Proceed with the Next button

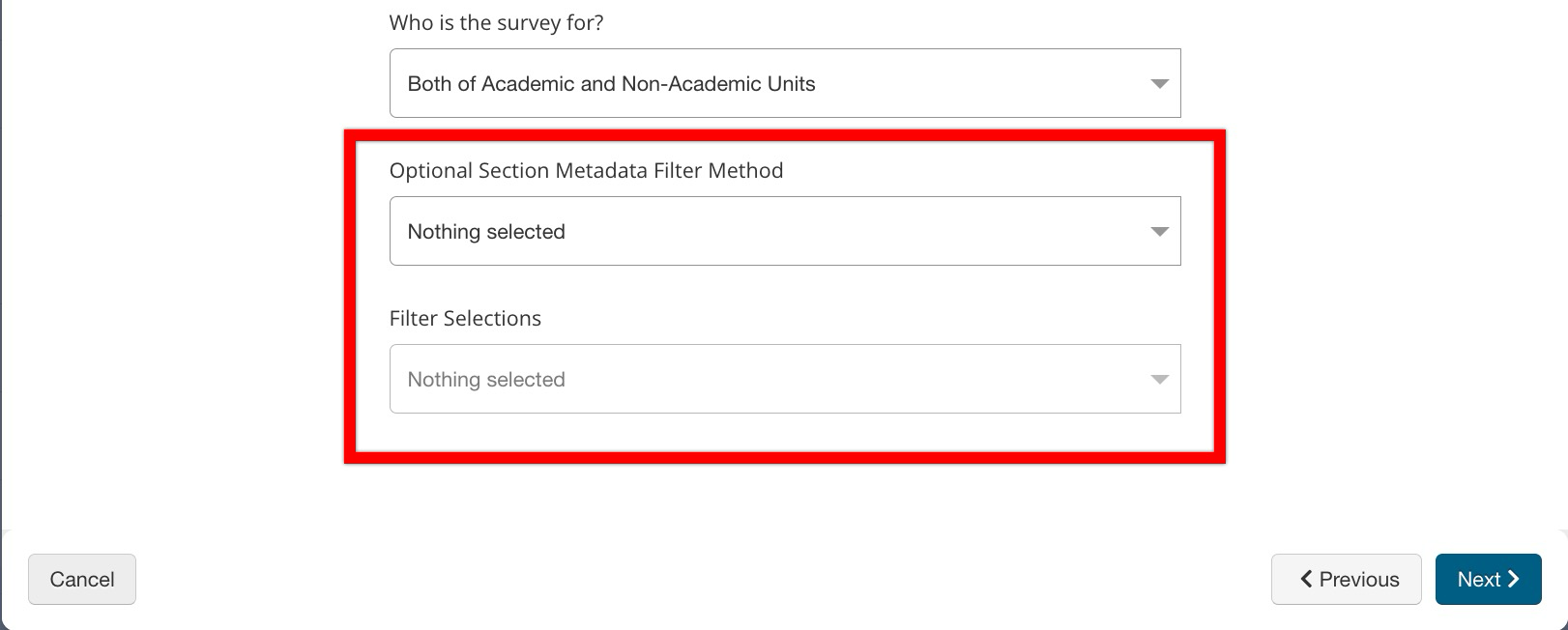tap(1488, 579)
